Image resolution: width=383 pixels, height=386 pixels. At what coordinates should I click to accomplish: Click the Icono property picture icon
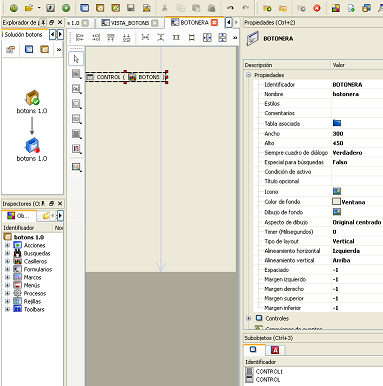337,191
